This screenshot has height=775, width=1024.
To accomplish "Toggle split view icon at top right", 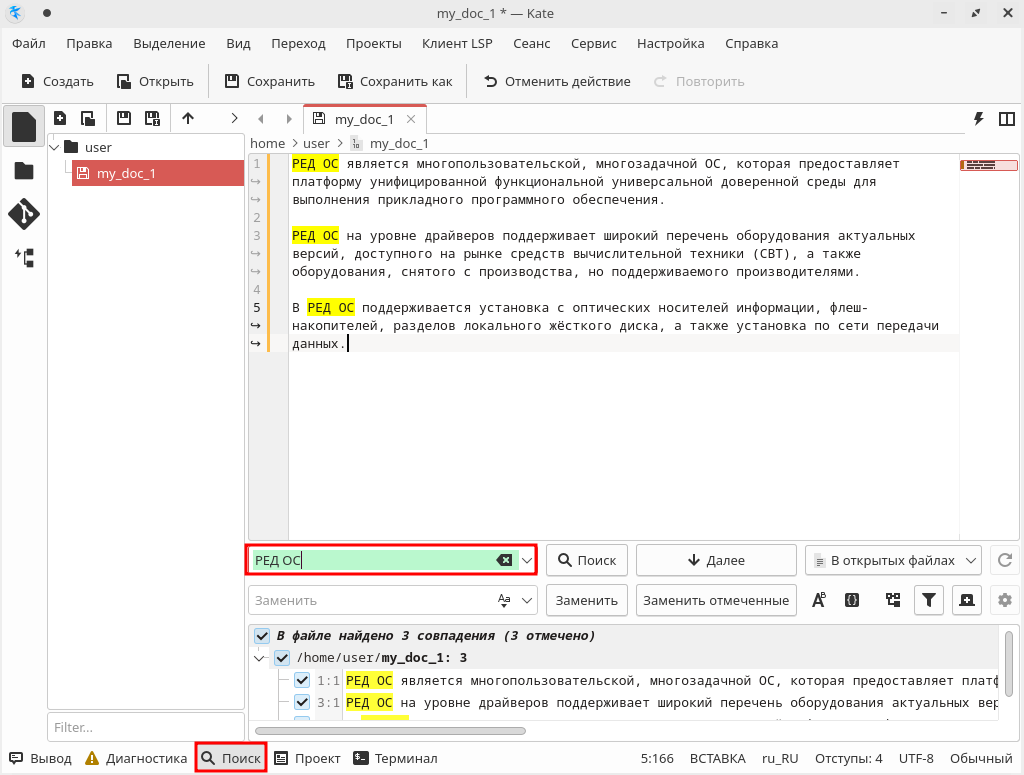I will 1006,119.
